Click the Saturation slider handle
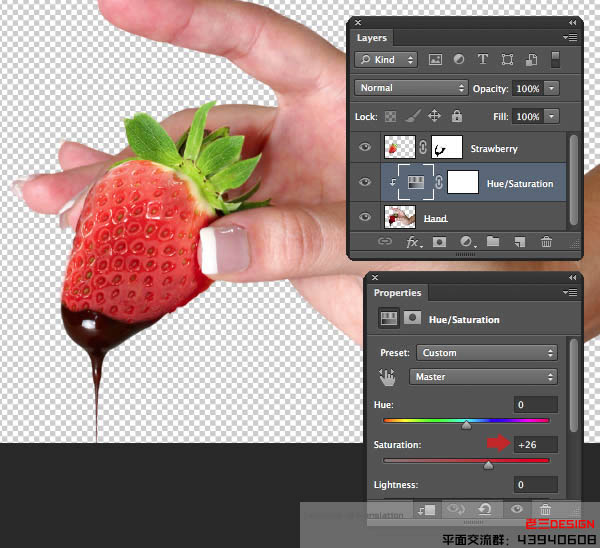Screen dimensions: 600x548 (488, 465)
